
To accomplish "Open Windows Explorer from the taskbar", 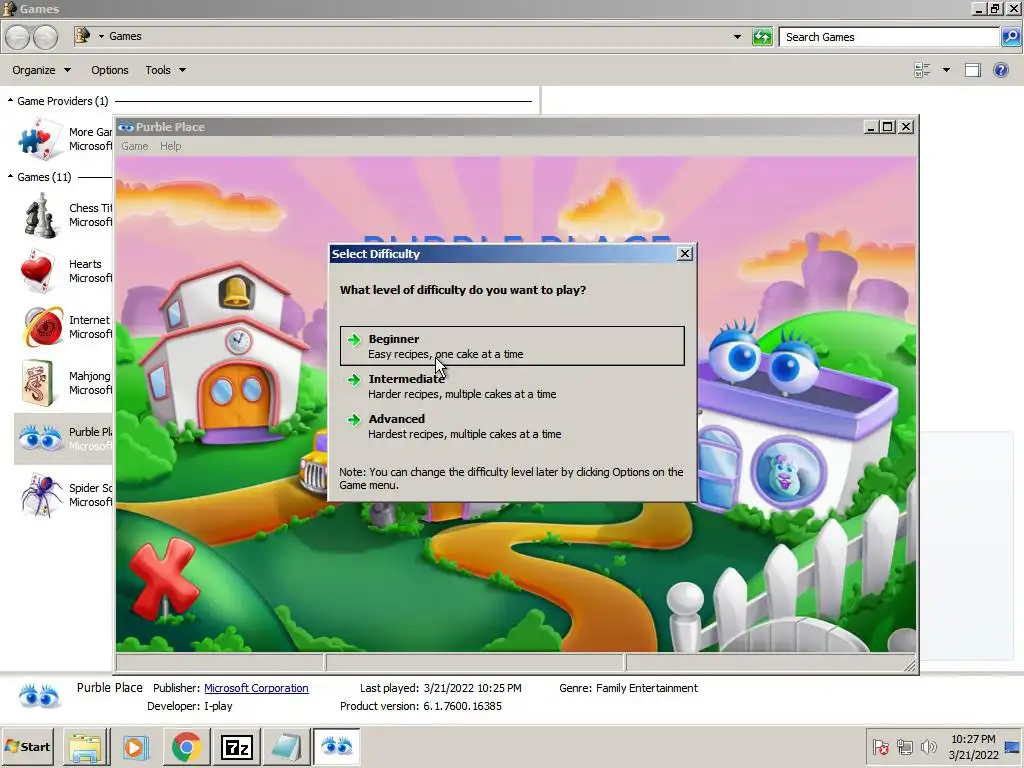I will [x=86, y=746].
